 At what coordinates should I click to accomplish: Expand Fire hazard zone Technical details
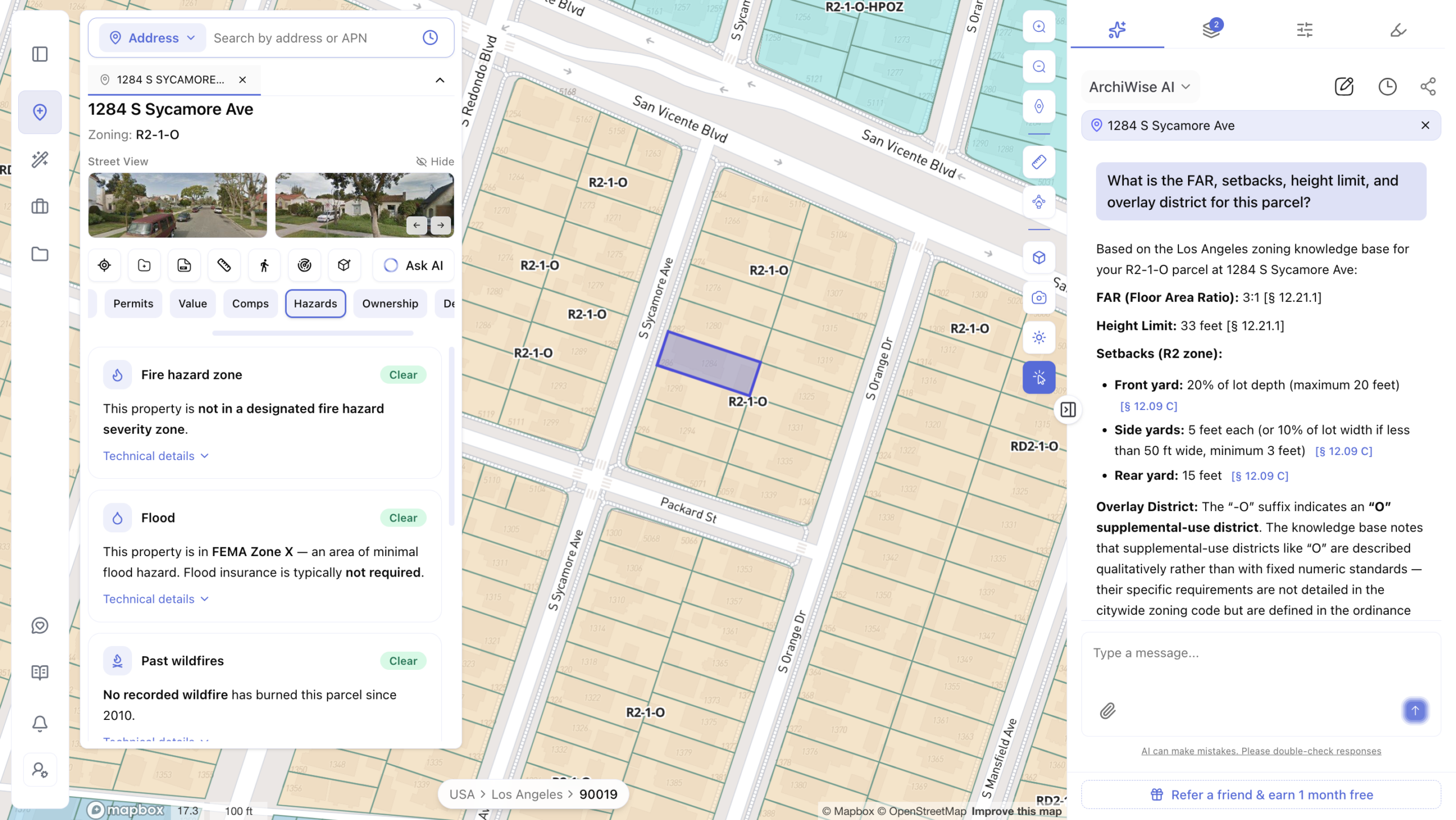pyautogui.click(x=156, y=456)
